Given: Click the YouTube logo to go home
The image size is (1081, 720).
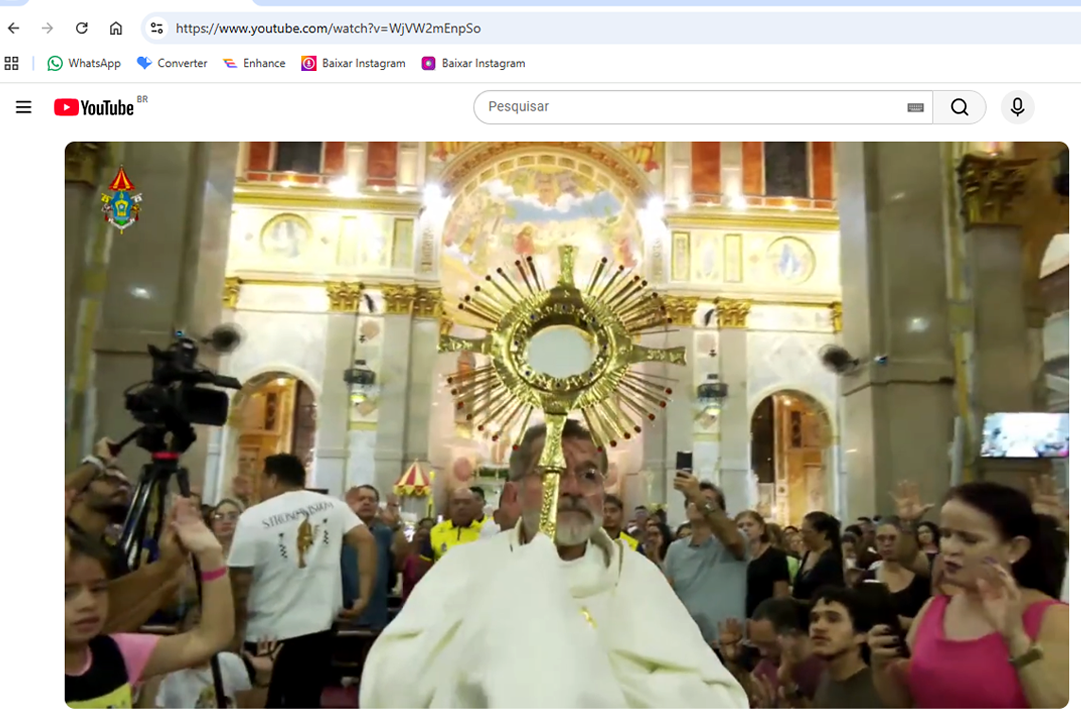Looking at the screenshot, I should click(94, 107).
